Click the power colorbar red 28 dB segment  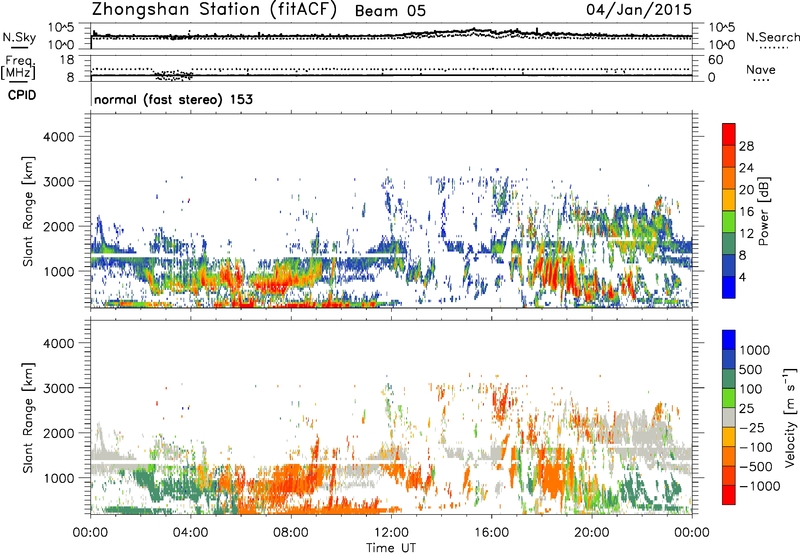[x=729, y=134]
